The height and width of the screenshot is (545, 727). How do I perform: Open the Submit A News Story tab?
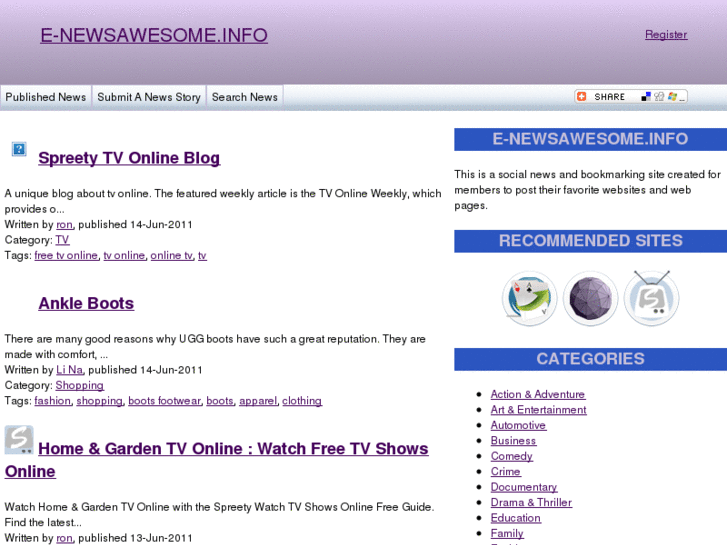[x=149, y=97]
